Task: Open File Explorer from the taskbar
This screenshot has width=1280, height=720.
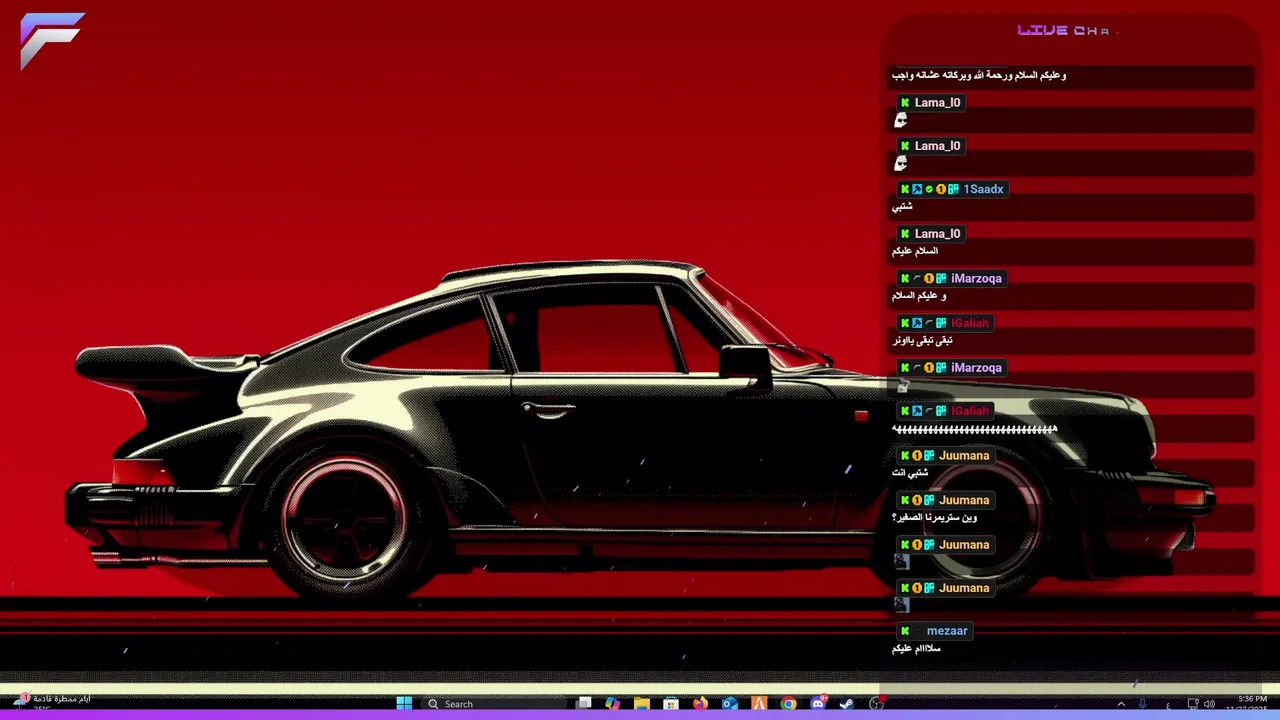Action: coord(642,704)
